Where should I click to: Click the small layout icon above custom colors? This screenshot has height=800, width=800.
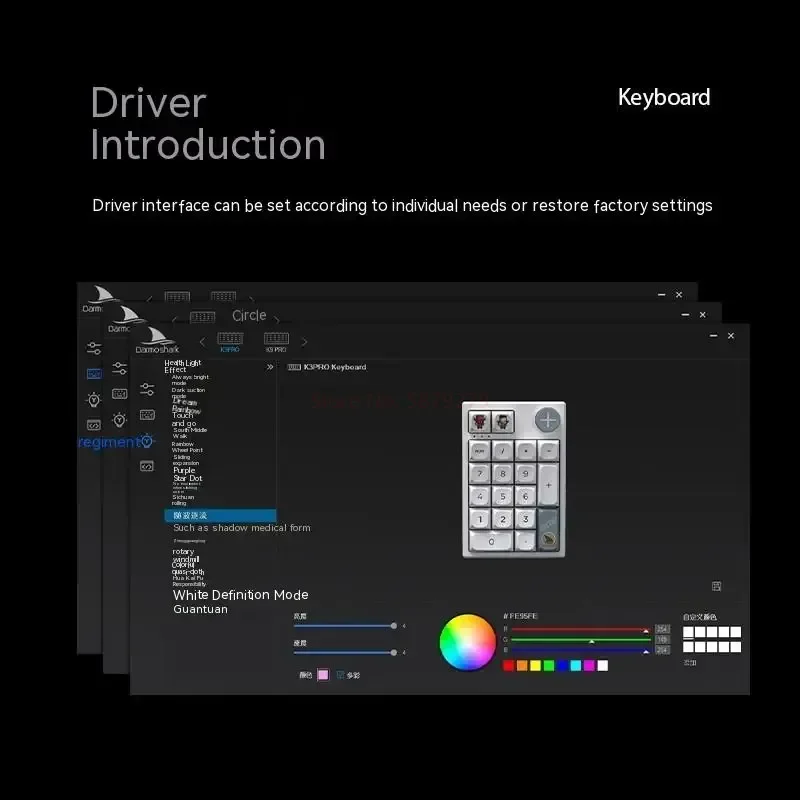click(716, 586)
